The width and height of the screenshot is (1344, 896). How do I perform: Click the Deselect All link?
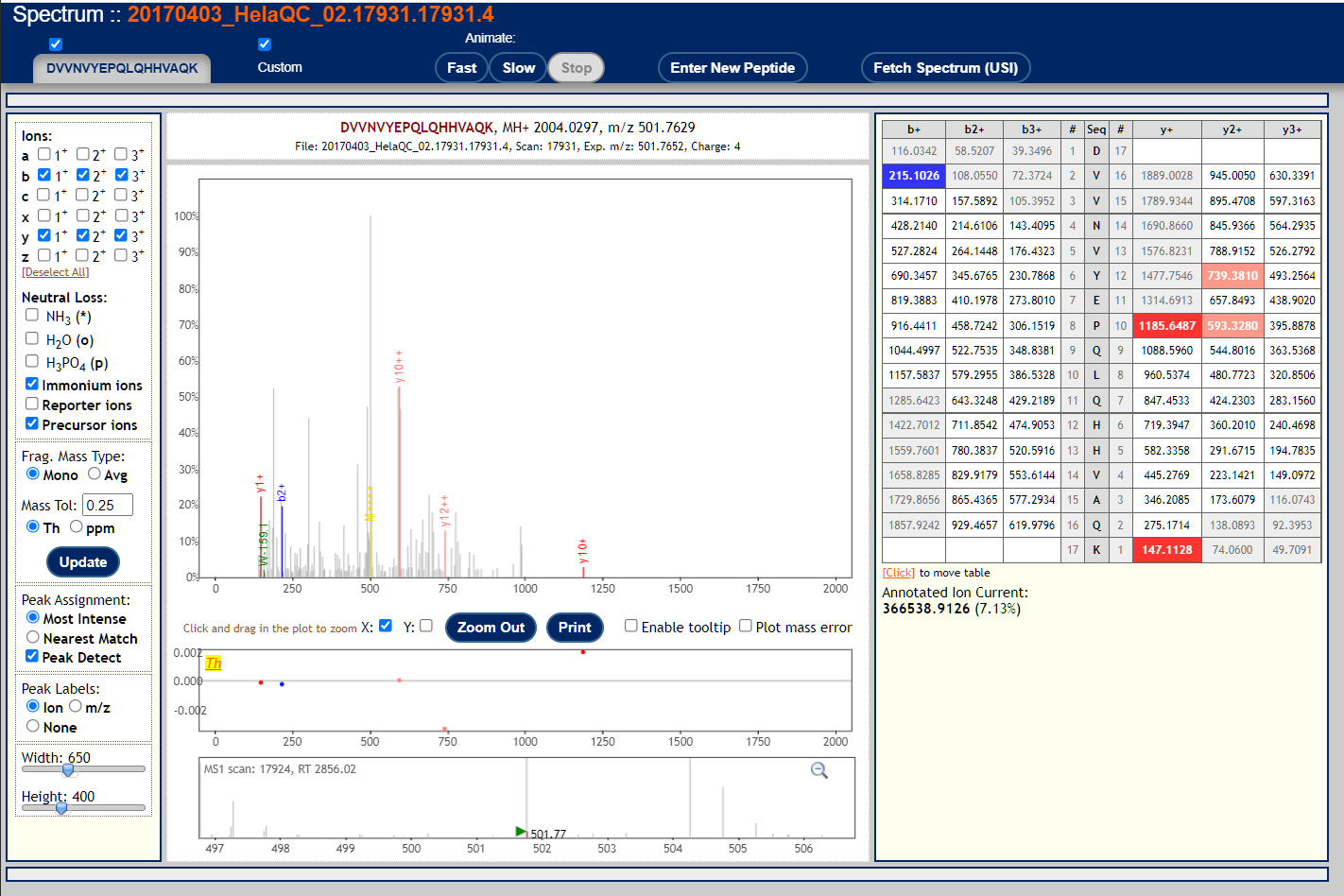pos(56,272)
